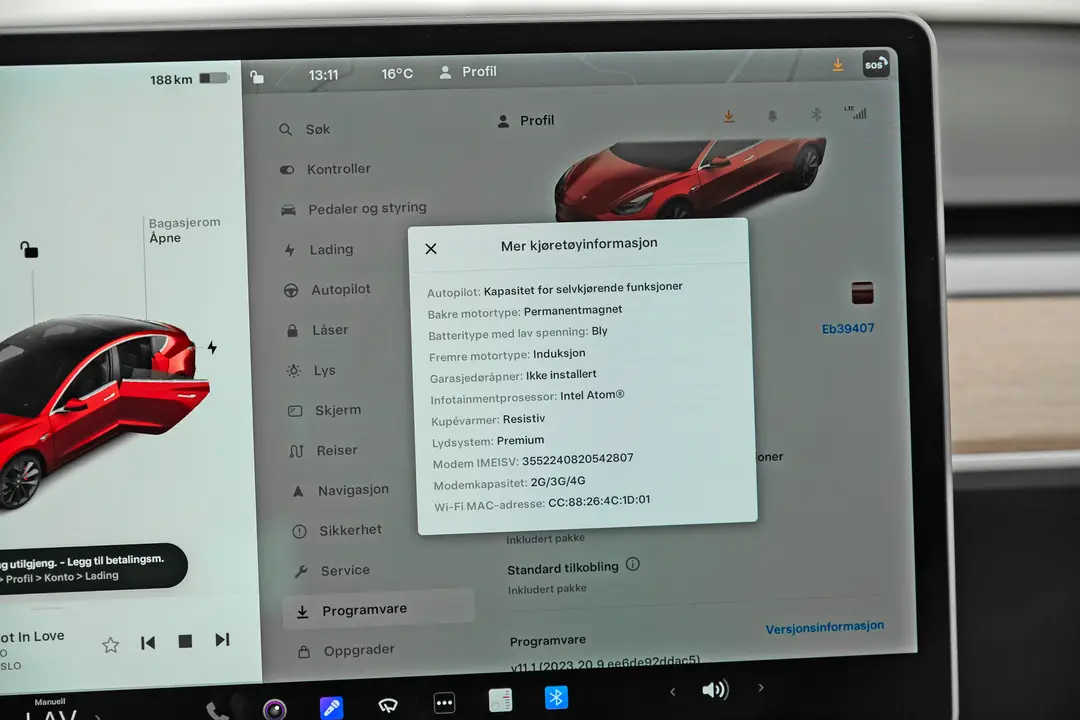This screenshot has height=720, width=1080.
Task: Tap the charging bolt icon beside the car
Action: click(x=212, y=347)
